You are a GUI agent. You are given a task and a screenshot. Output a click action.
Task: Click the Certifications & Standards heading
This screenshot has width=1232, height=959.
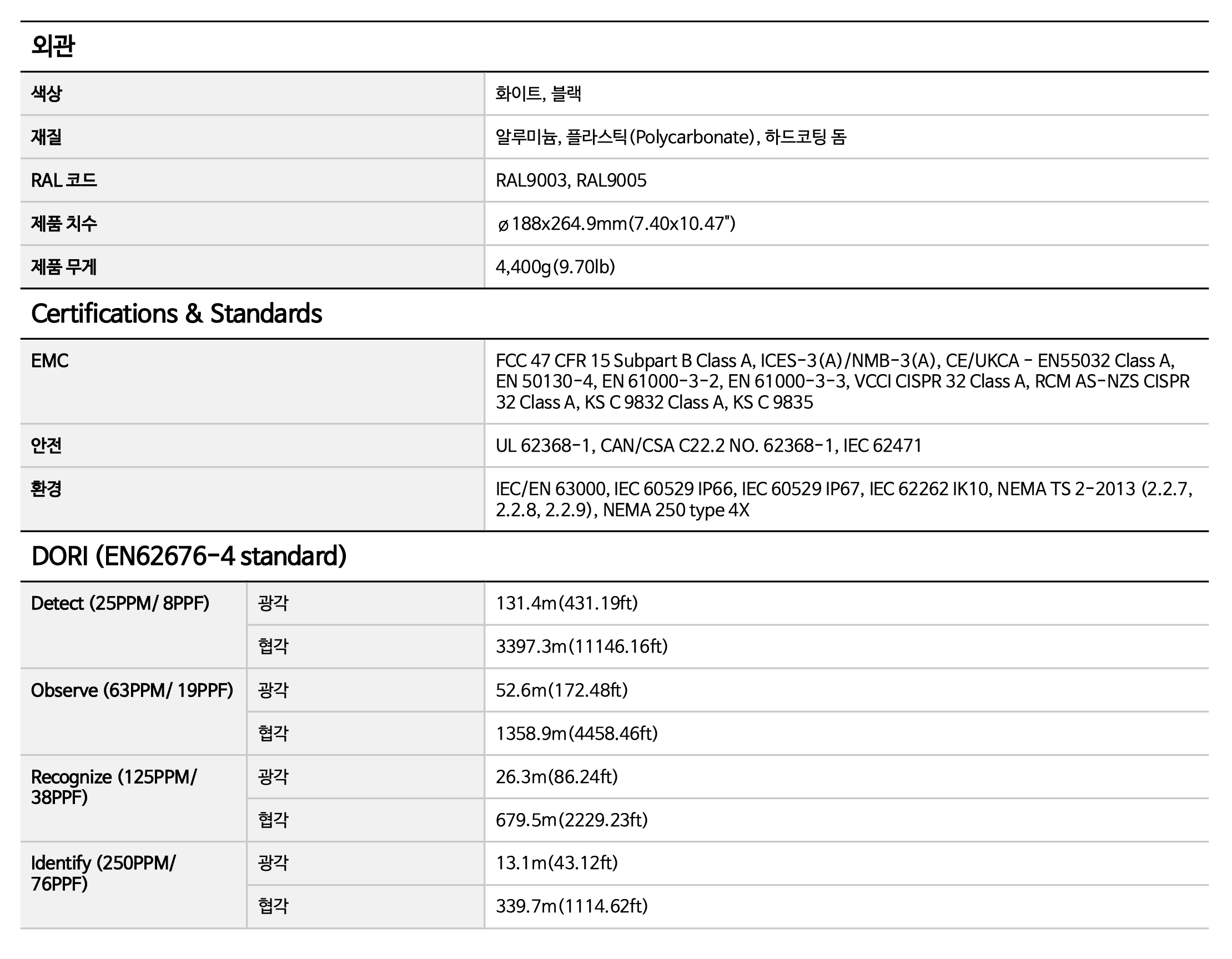click(177, 314)
